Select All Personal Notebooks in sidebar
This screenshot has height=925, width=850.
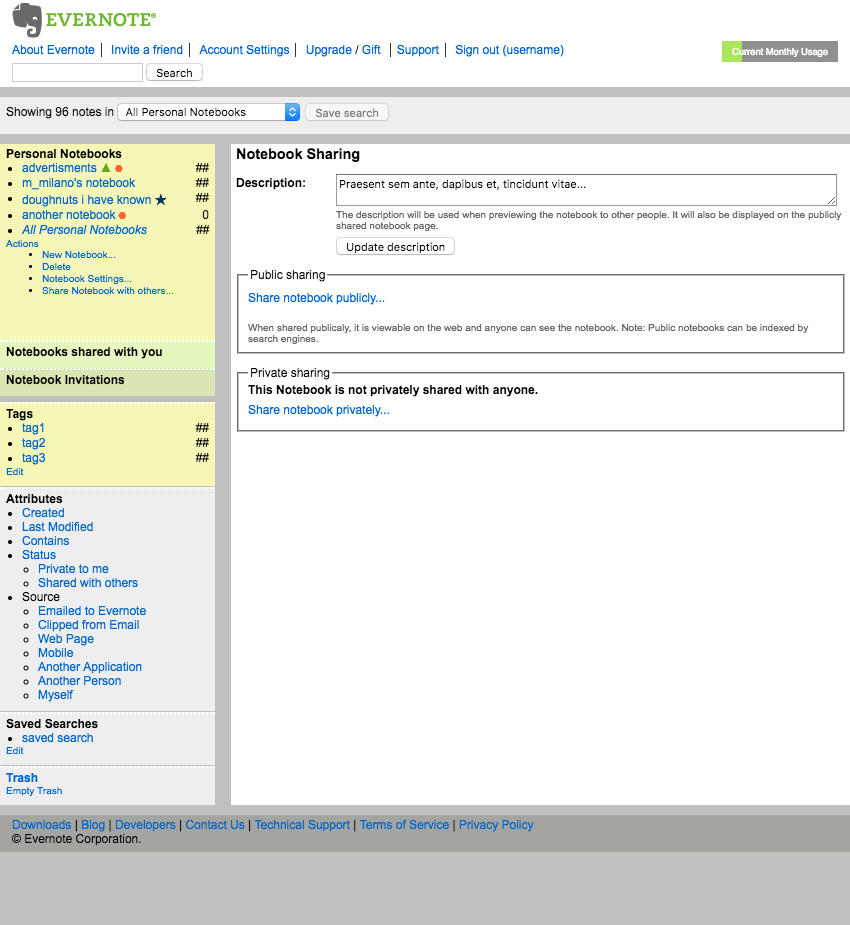click(84, 230)
